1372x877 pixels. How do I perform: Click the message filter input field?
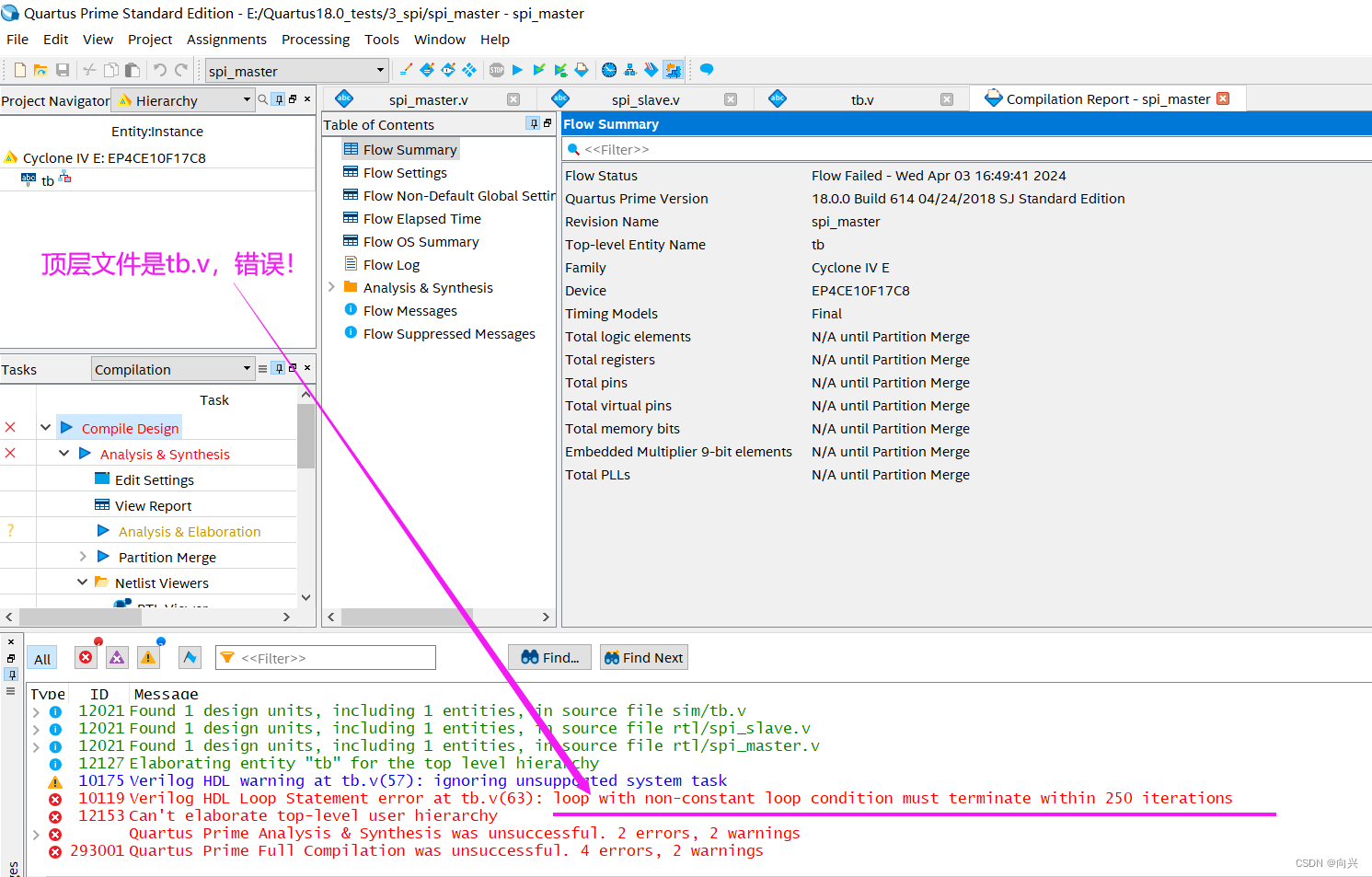tap(325, 658)
